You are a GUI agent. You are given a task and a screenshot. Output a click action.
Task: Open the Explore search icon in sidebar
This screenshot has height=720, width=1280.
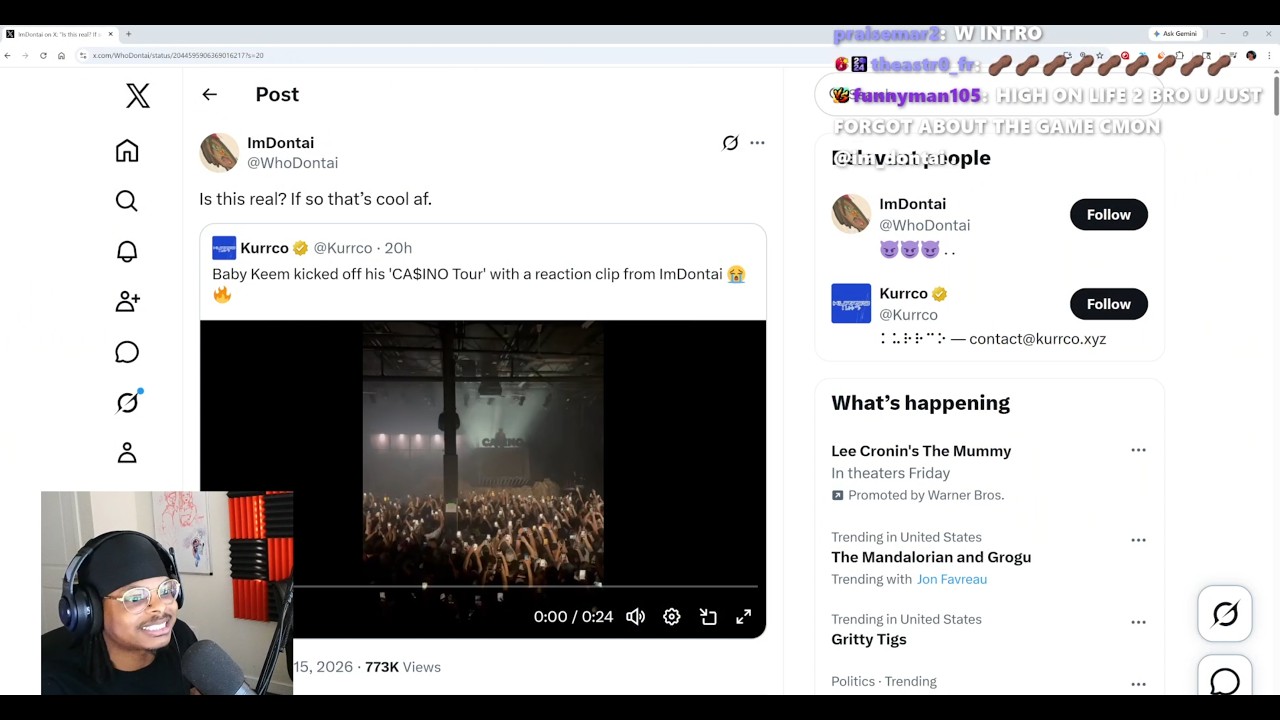pyautogui.click(x=127, y=201)
